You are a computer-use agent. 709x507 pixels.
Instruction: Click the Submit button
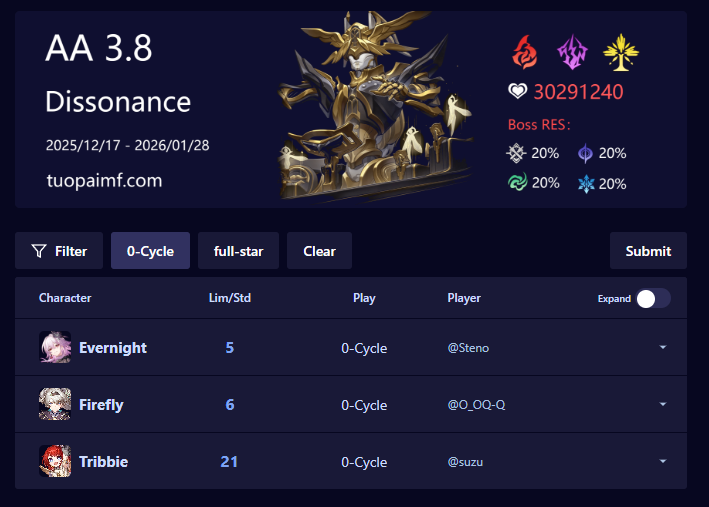click(x=648, y=251)
